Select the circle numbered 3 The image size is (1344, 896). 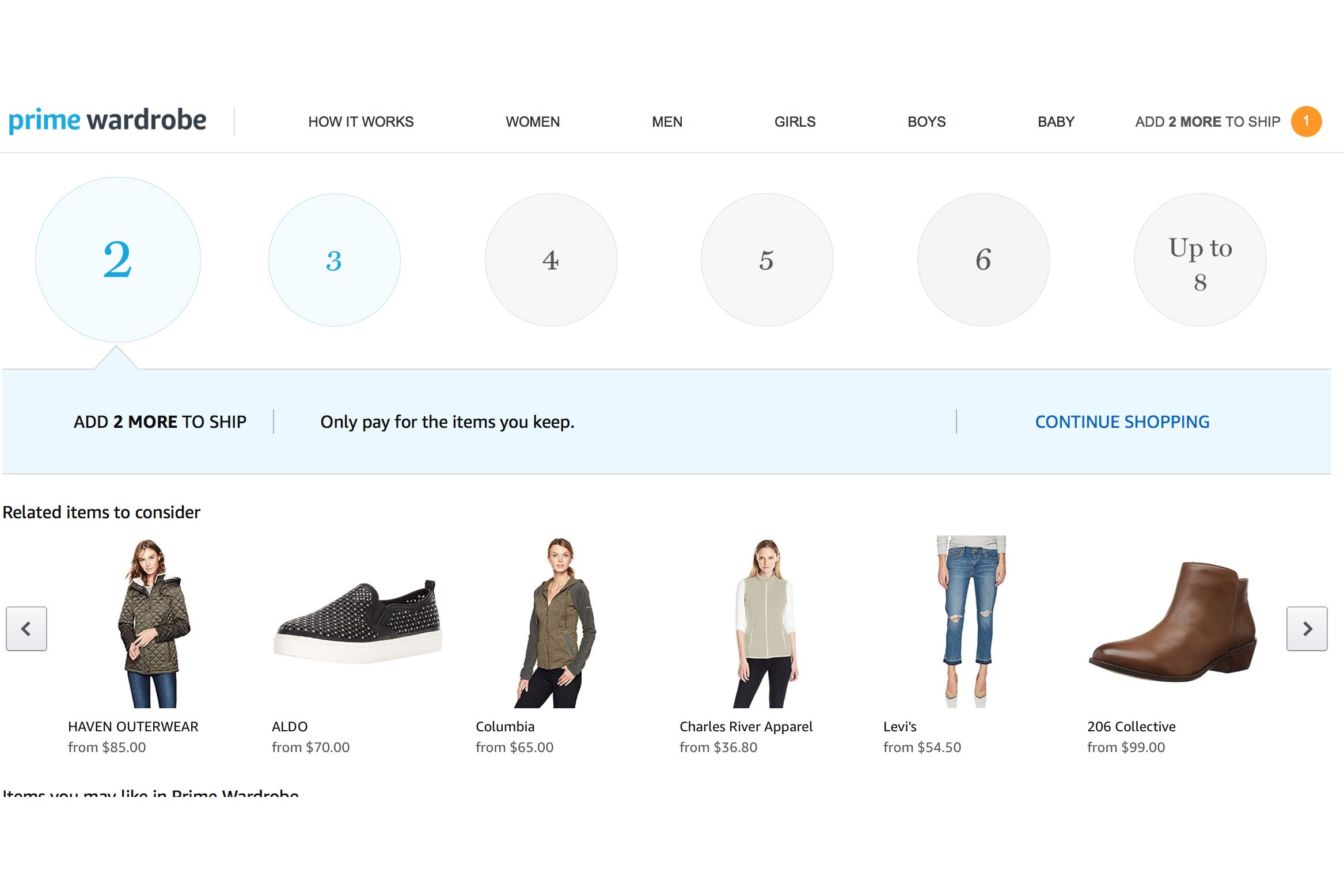pyautogui.click(x=335, y=260)
